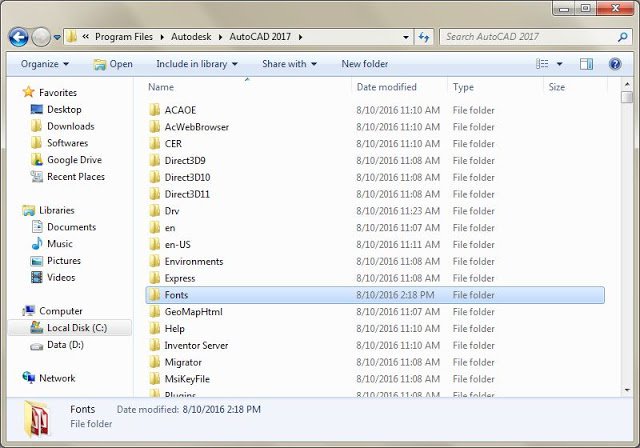Expand the Organize dropdown menu
This screenshot has height=448, width=640.
45,64
